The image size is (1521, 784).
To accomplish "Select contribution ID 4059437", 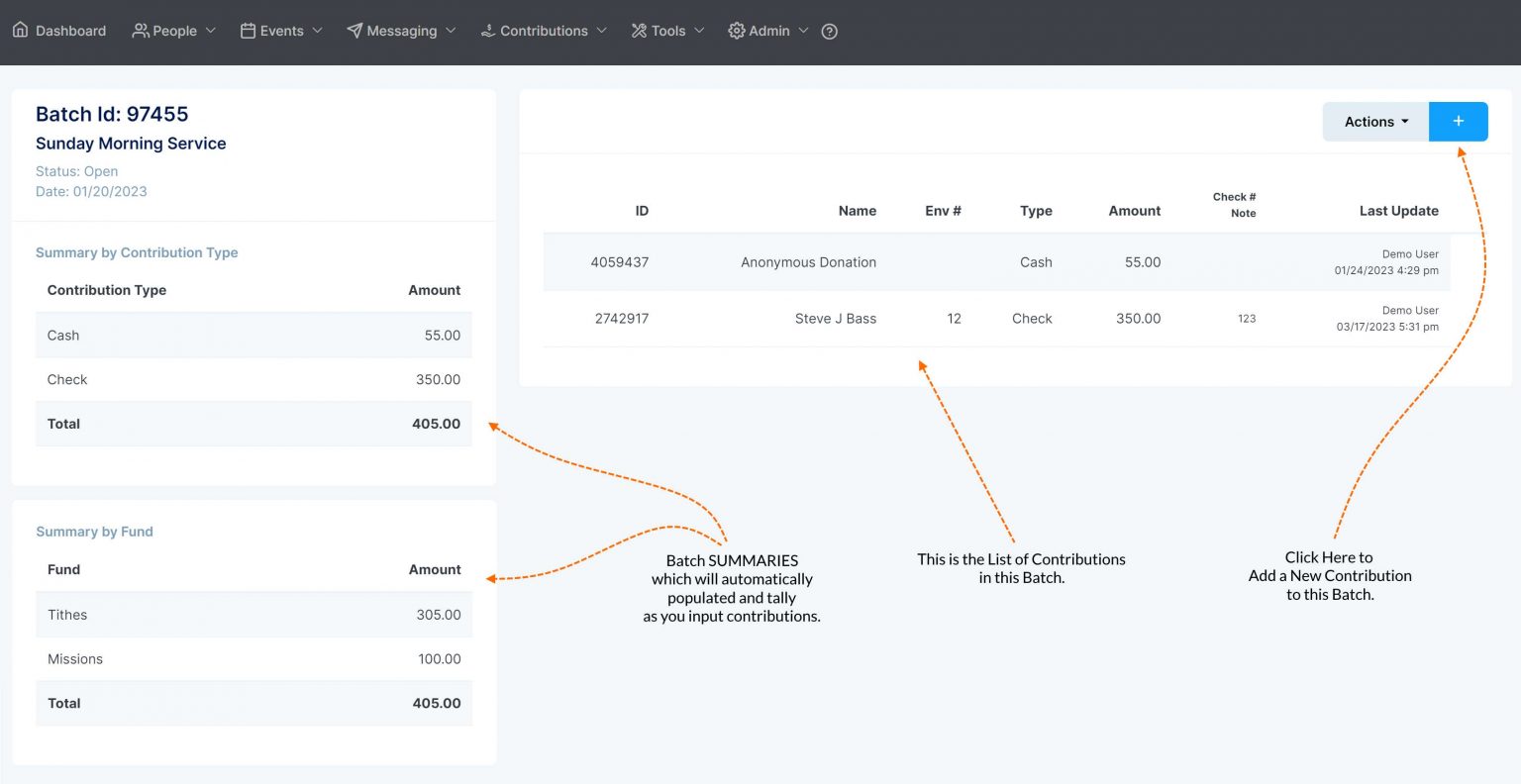I will (x=620, y=262).
